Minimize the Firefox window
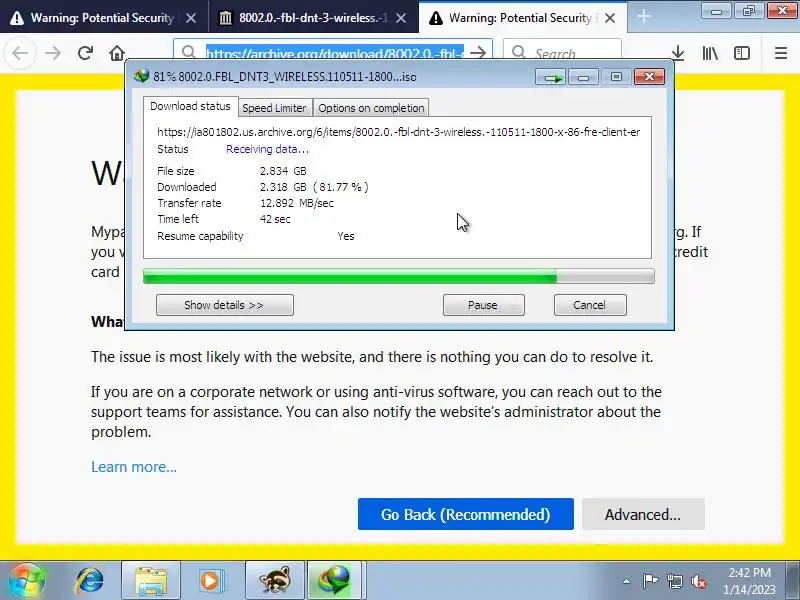 tap(716, 11)
